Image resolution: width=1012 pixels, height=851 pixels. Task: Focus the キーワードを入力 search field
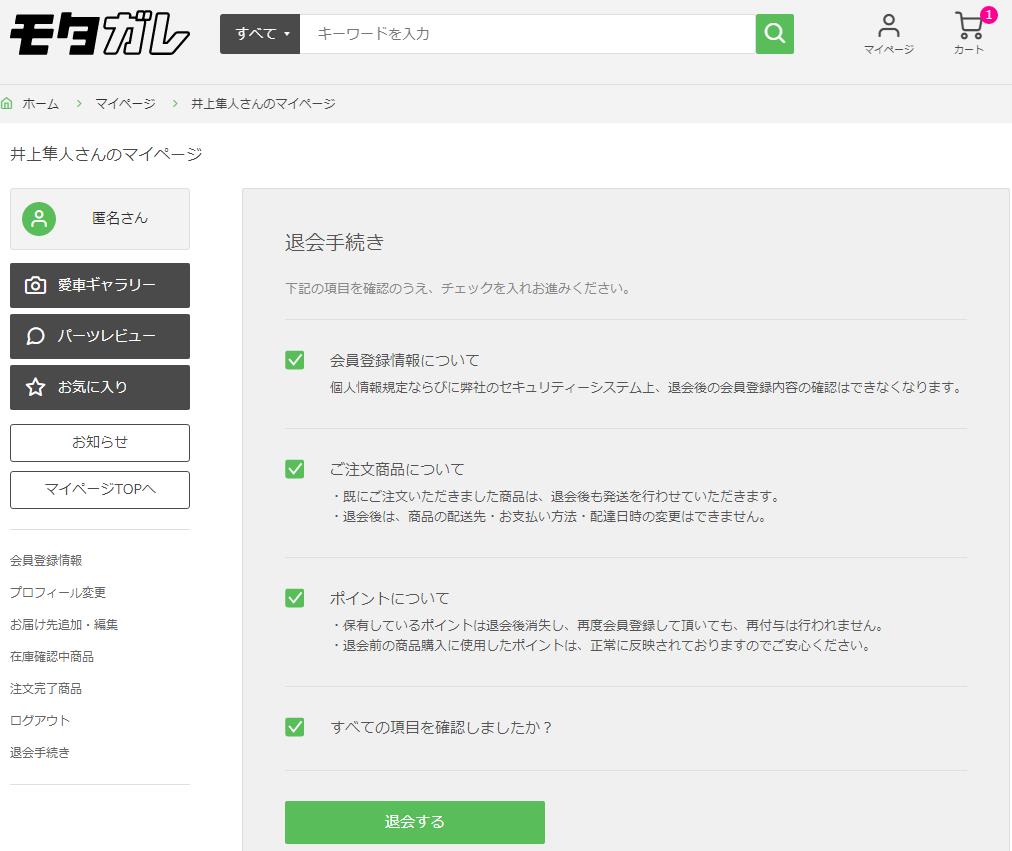click(x=528, y=34)
